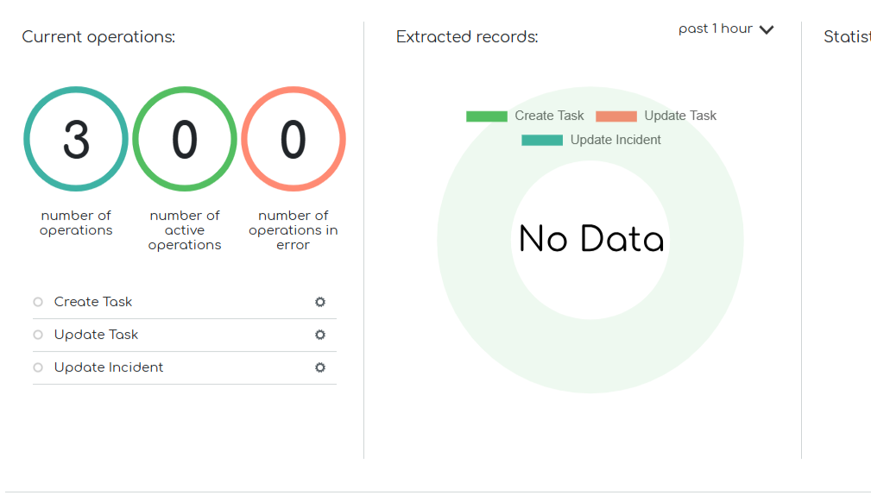
Task: Open the past 1 hour time range
Action: coord(715,29)
